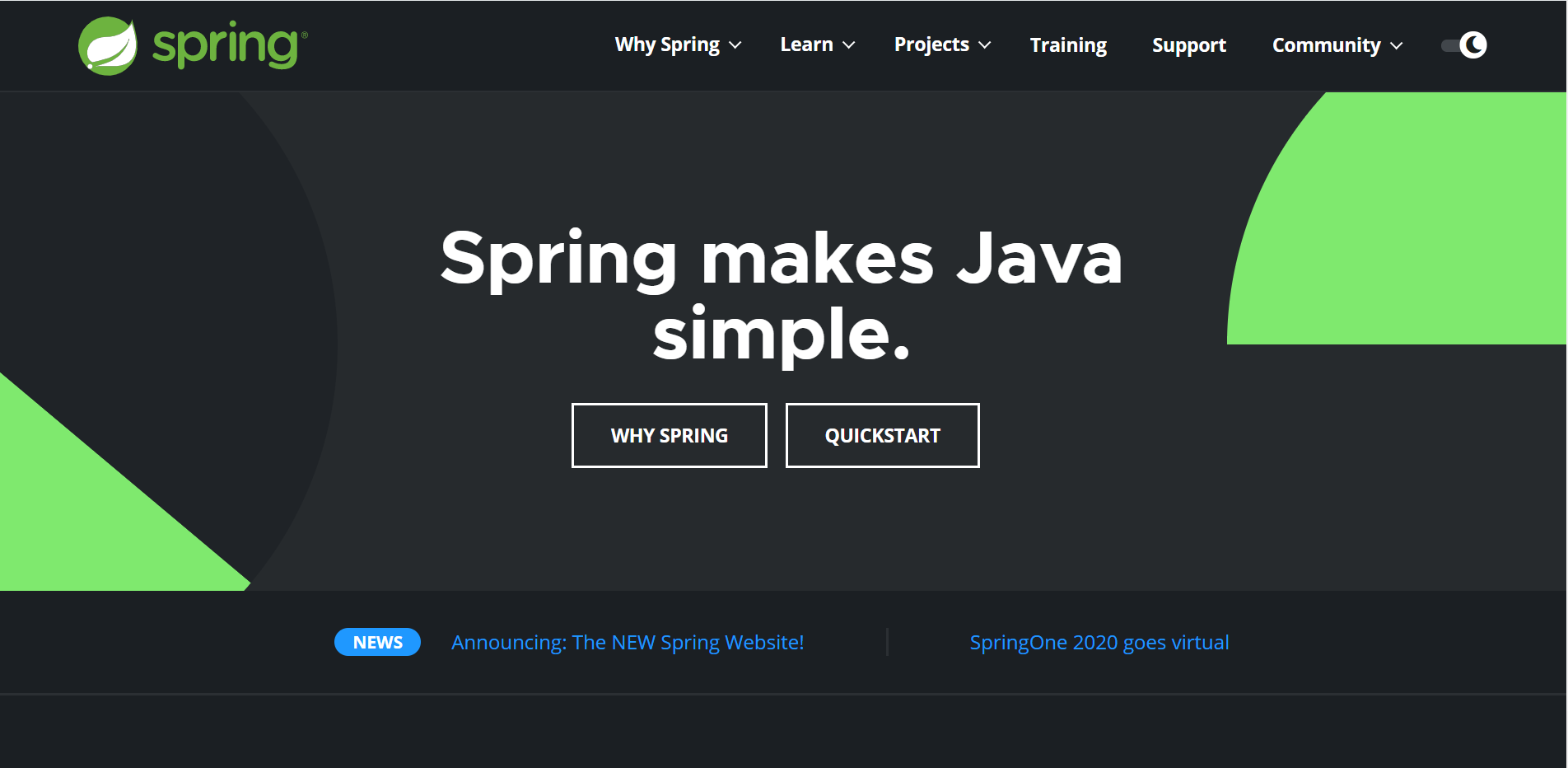Open the NEW Spring Website announcement

coord(627,642)
